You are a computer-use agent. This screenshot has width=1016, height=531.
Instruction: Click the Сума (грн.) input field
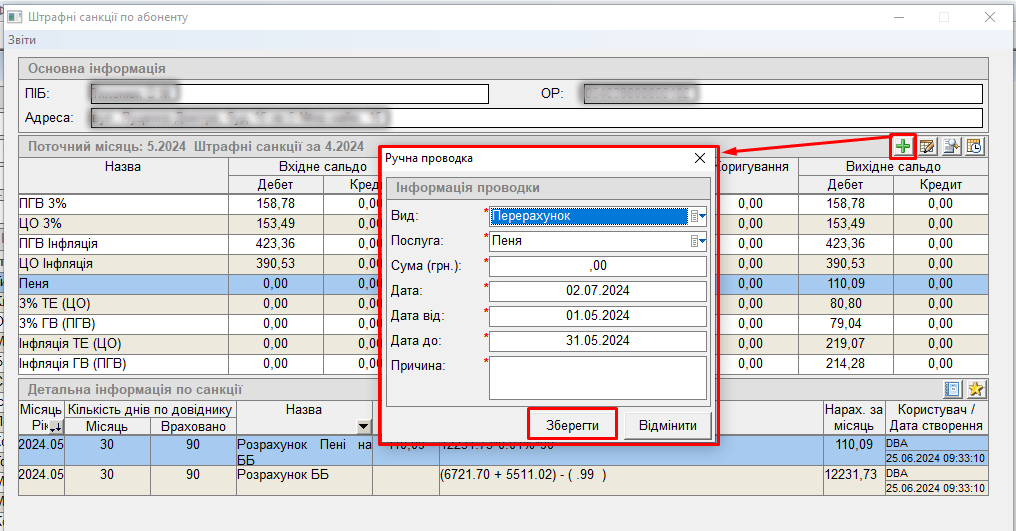tap(598, 266)
